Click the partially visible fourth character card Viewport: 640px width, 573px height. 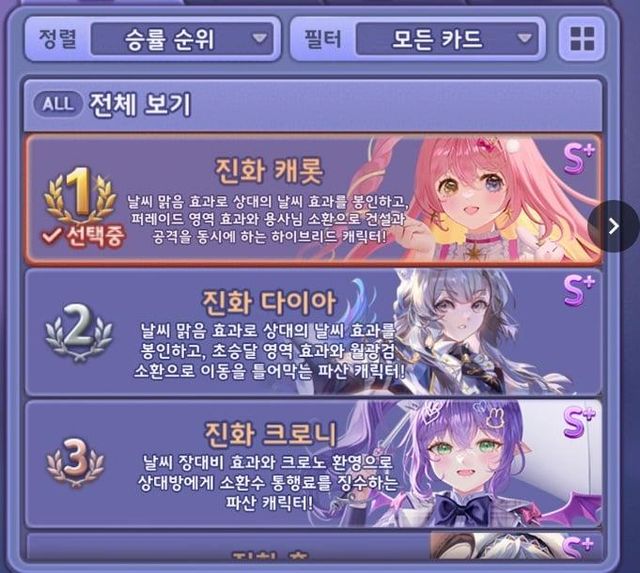(313, 545)
